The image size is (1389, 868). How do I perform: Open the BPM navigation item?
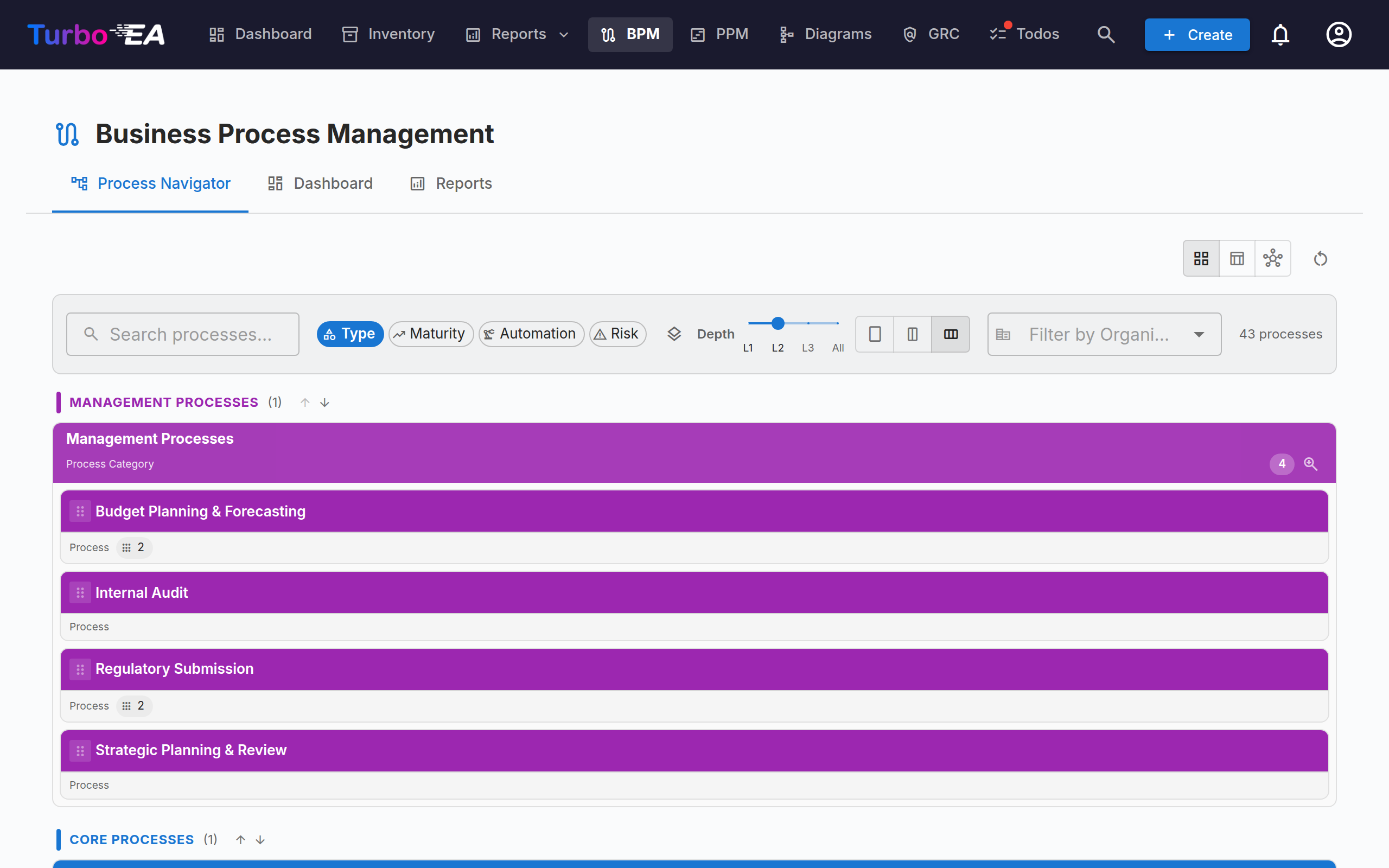point(630,34)
